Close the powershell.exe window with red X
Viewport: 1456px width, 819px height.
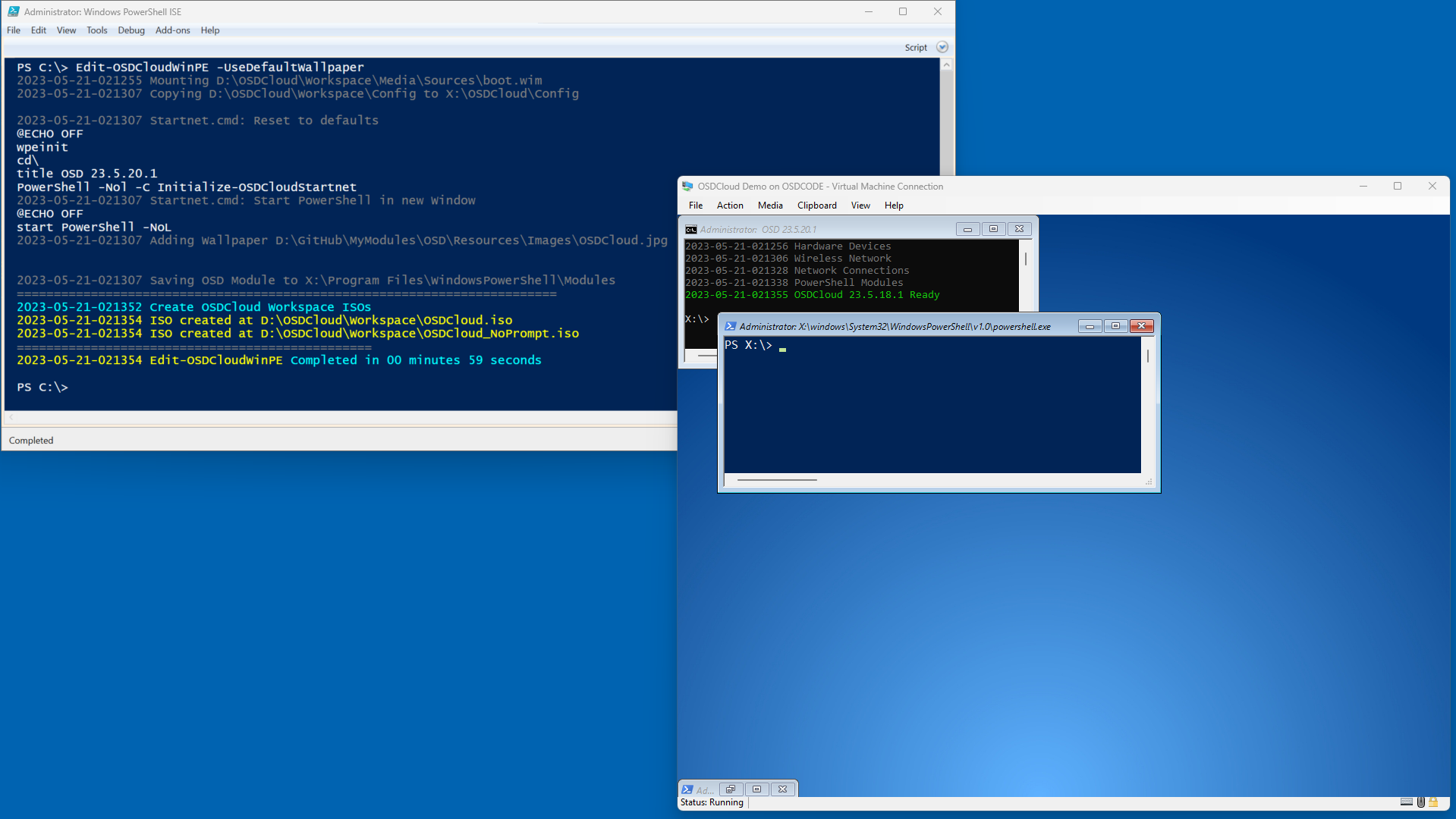pos(1141,327)
